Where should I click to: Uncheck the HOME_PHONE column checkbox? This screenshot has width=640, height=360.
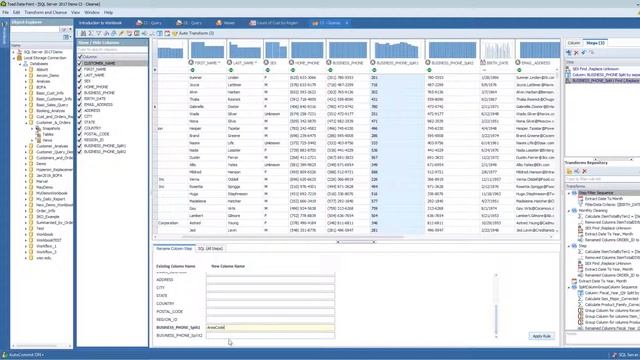(80, 87)
